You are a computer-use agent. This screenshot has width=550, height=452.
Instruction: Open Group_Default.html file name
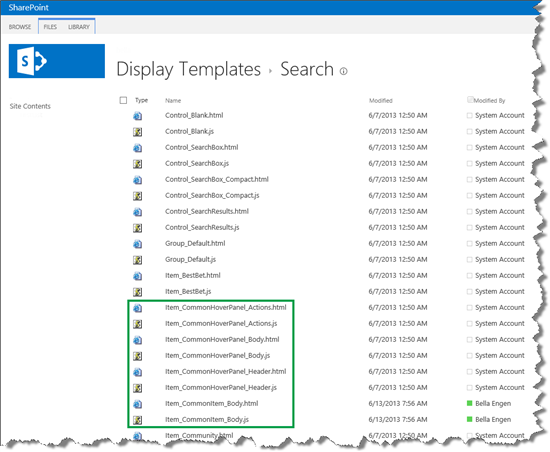[195, 243]
